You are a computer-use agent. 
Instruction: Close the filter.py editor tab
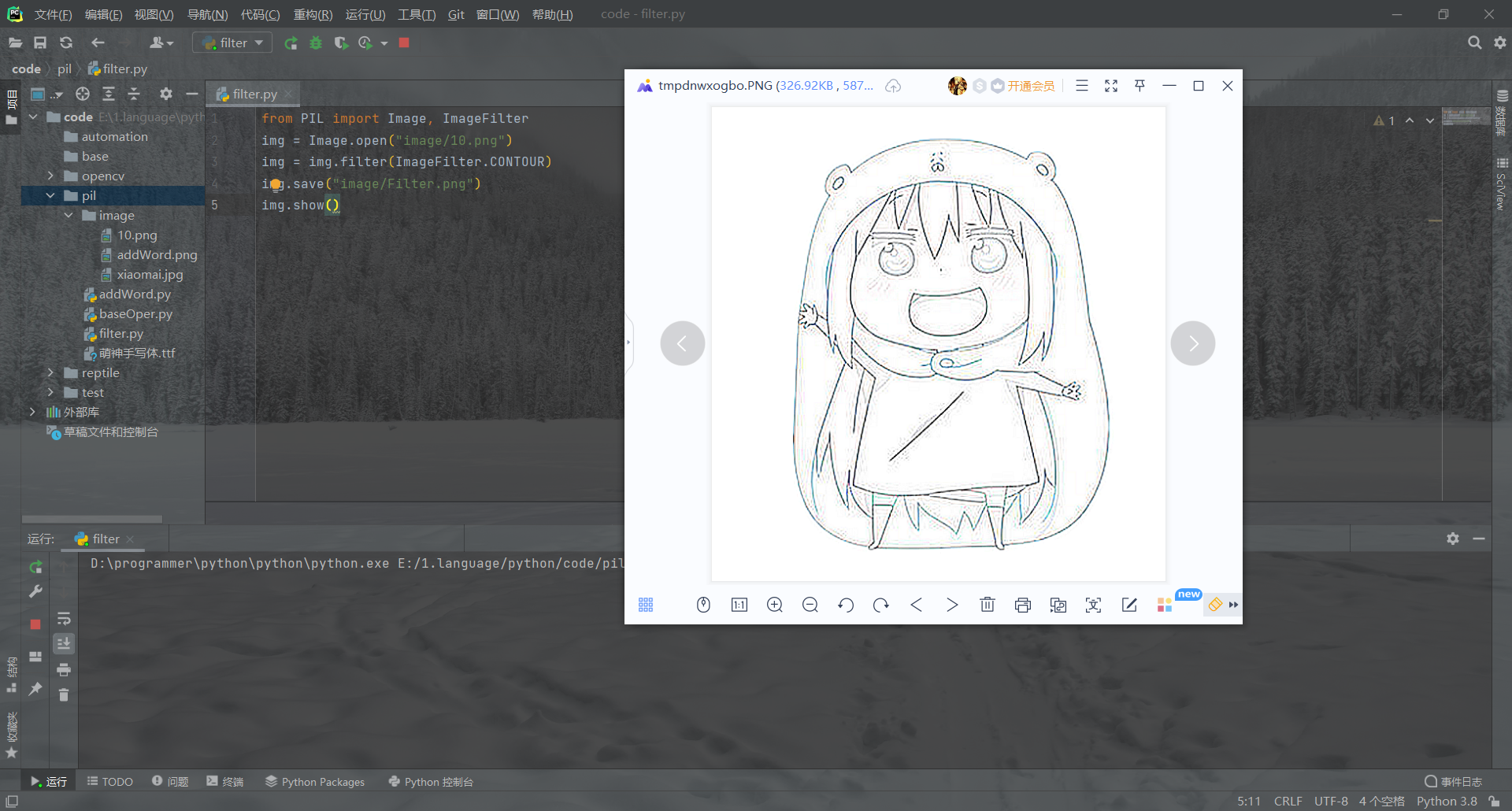point(288,94)
